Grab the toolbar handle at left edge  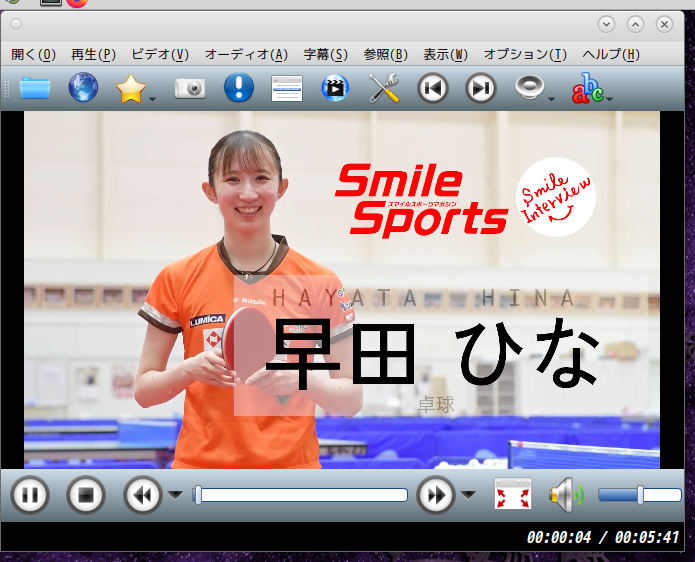[6, 88]
